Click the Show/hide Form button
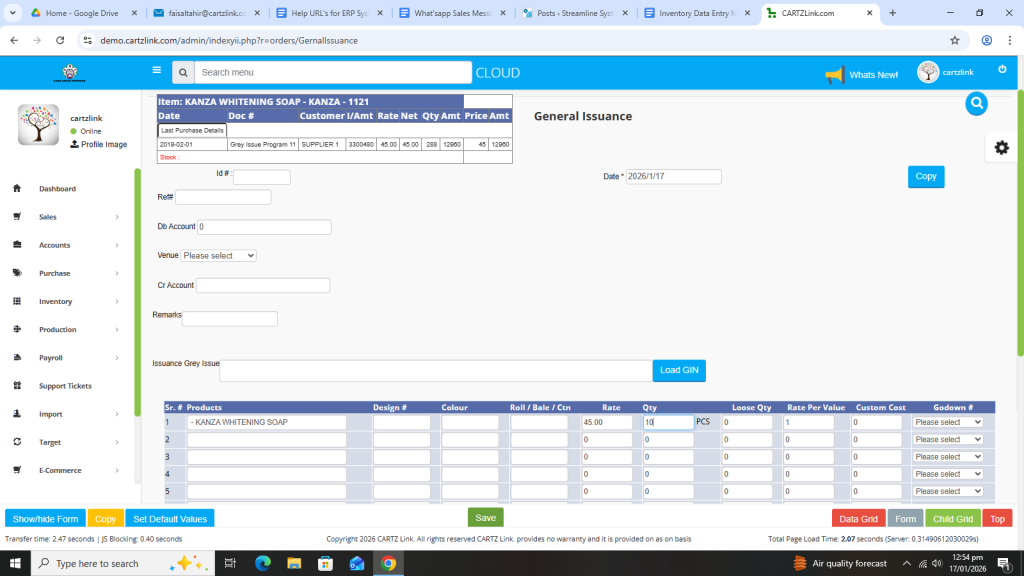The image size is (1024, 576). point(45,519)
